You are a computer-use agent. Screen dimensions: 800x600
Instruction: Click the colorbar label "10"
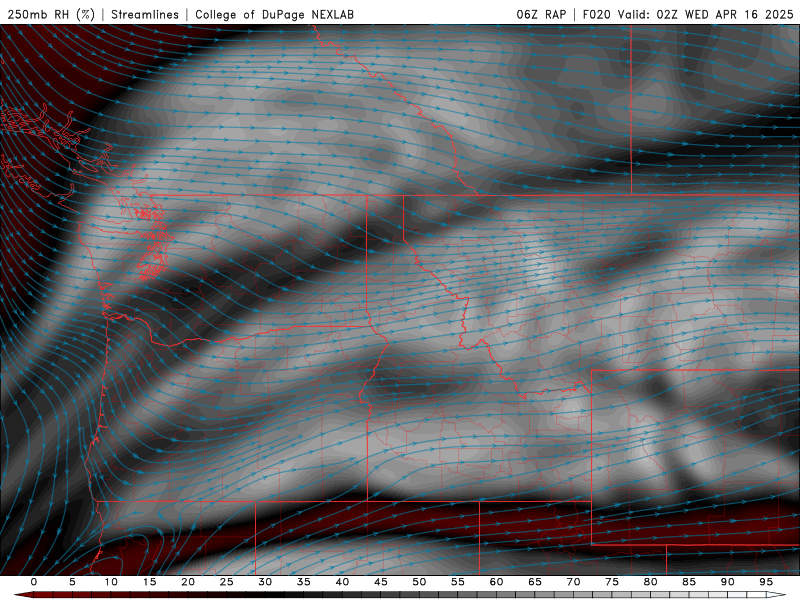(111, 582)
